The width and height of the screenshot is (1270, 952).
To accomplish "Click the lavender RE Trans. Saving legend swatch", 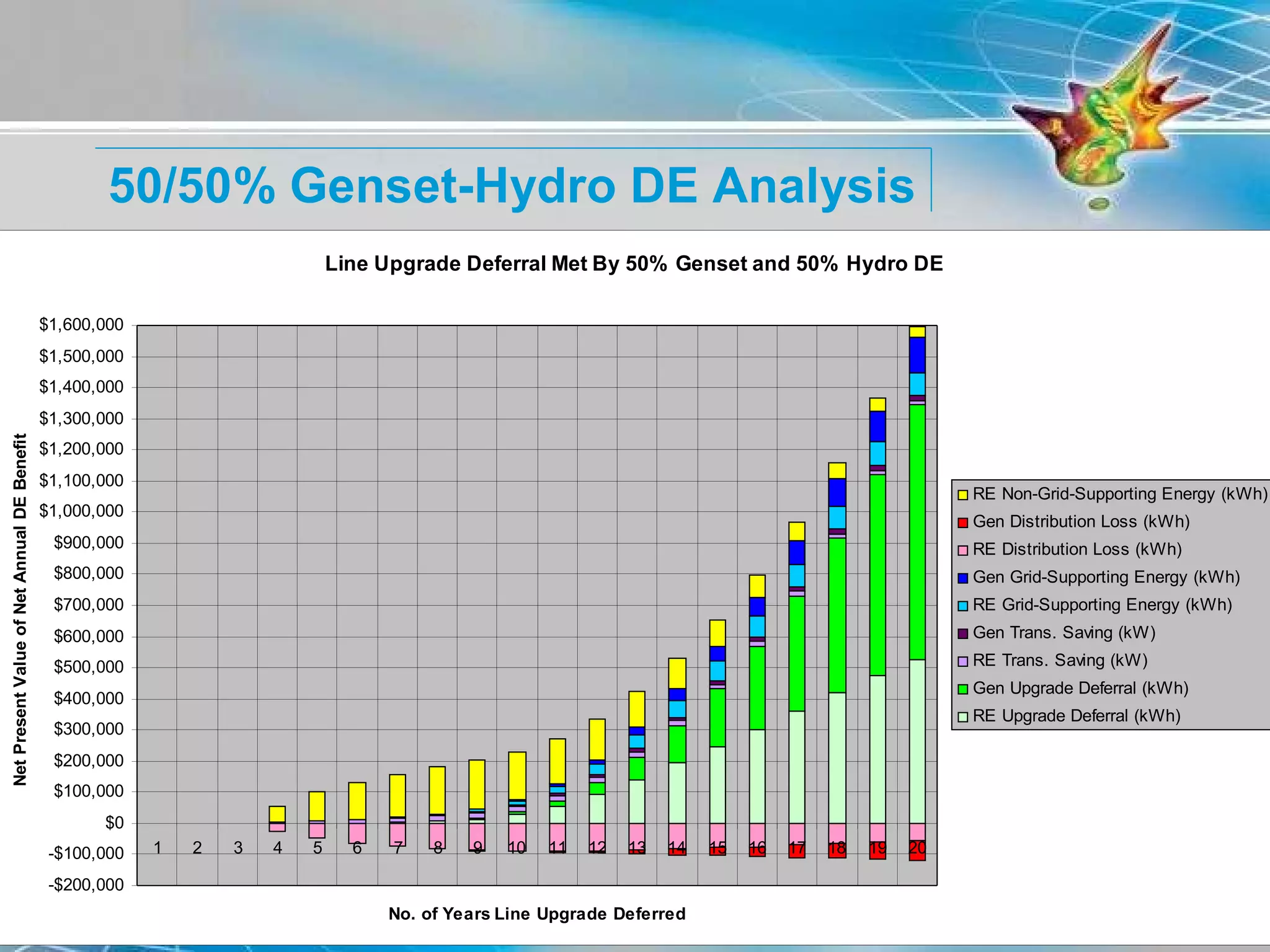I will pyautogui.click(x=962, y=661).
